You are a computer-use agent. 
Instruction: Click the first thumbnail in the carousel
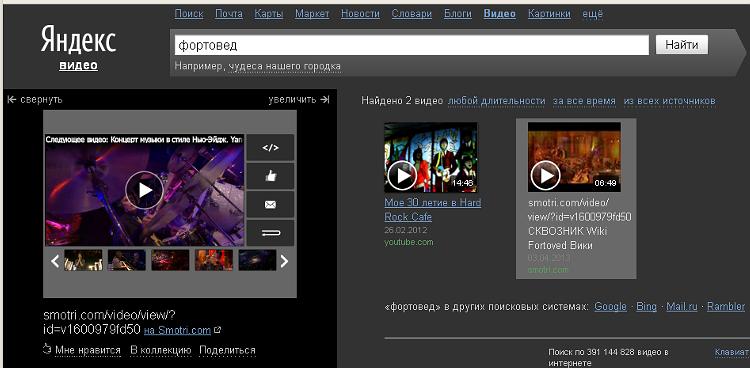(x=83, y=260)
